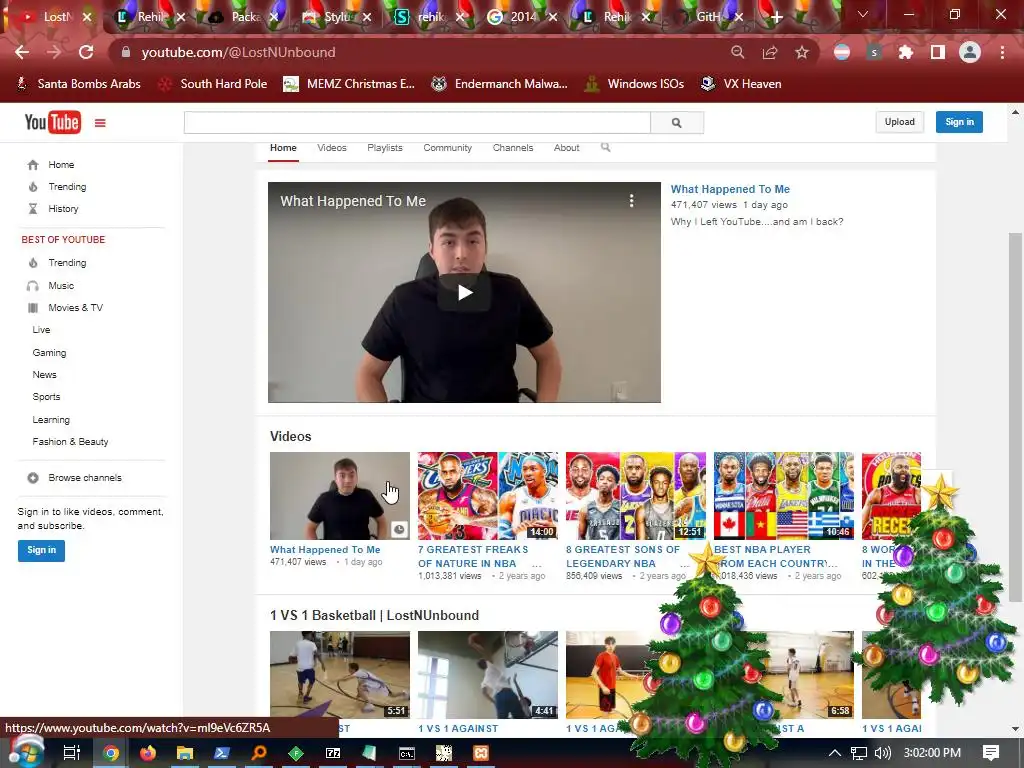1024x768 pixels.
Task: Open the Santa Bombs Arabs bookmark
Action: coord(78,84)
